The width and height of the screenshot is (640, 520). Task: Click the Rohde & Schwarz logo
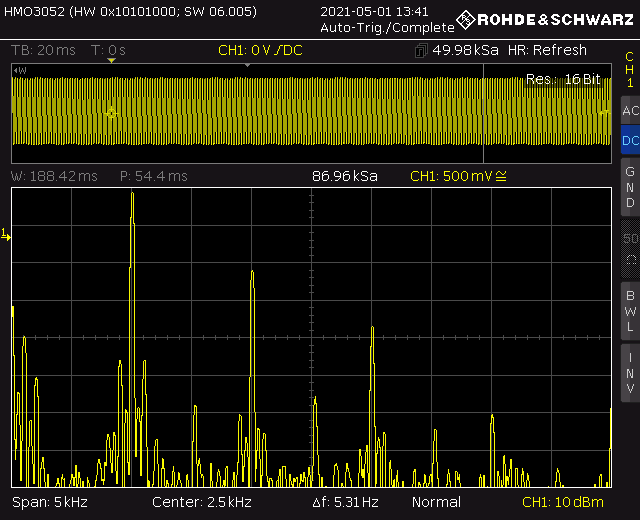click(x=545, y=20)
